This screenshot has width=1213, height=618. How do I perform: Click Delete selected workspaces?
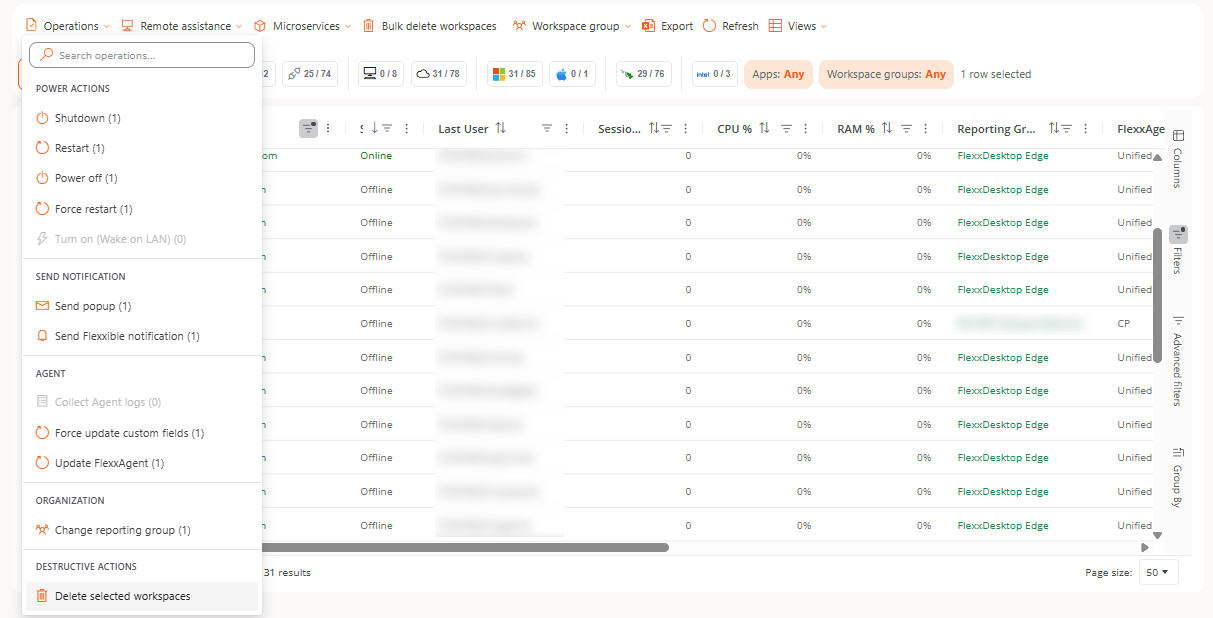[x=142, y=596]
